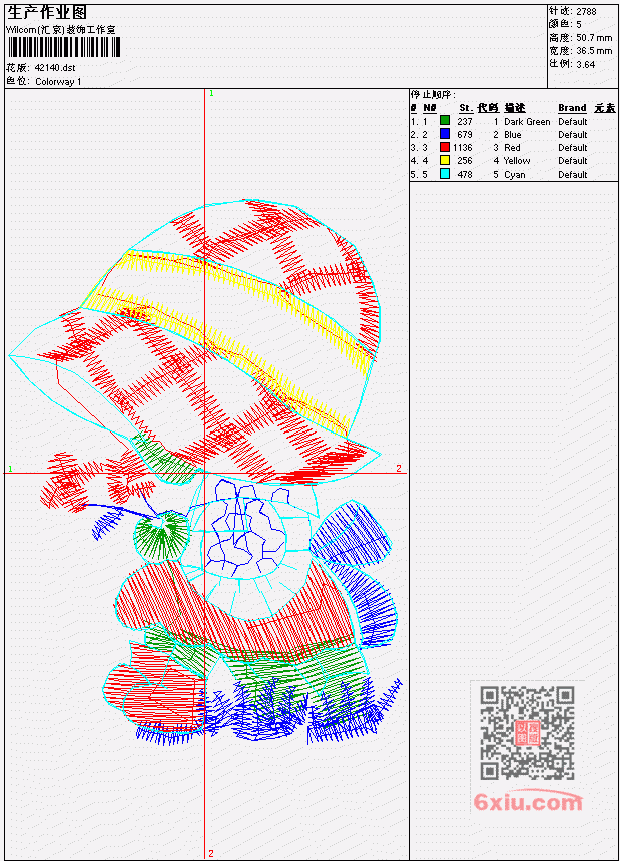Image resolution: width=620 pixels, height=861 pixels.
Task: Select the 'Blue' description text
Action: point(513,135)
